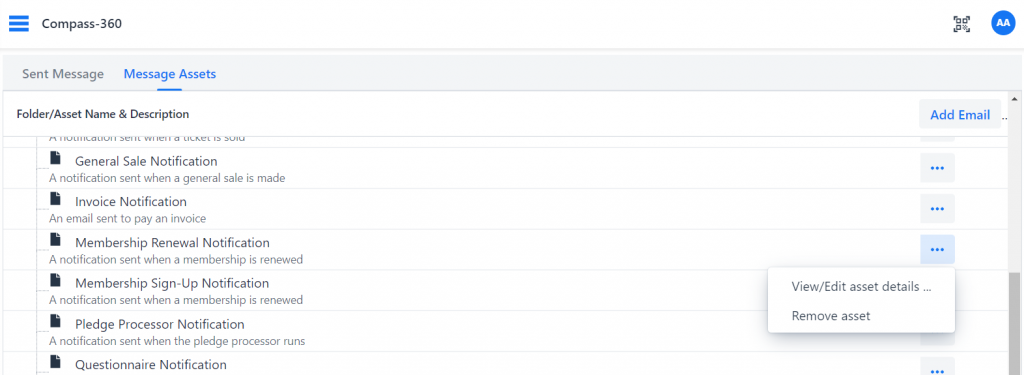
Task: Choose View/Edit asset details from the menu
Action: (861, 287)
